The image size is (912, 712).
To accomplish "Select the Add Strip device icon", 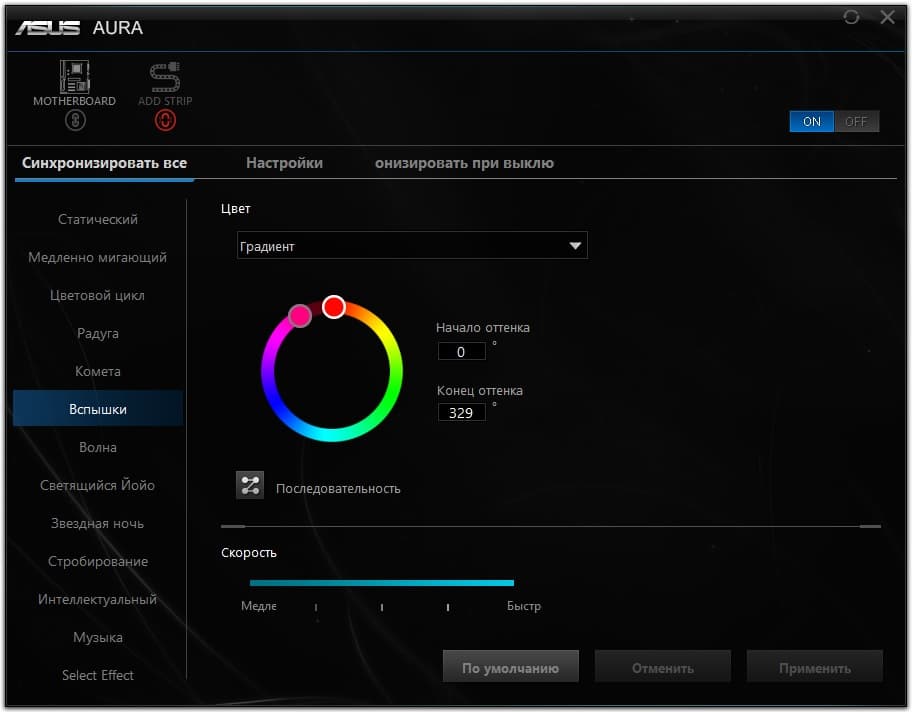I will [x=165, y=77].
